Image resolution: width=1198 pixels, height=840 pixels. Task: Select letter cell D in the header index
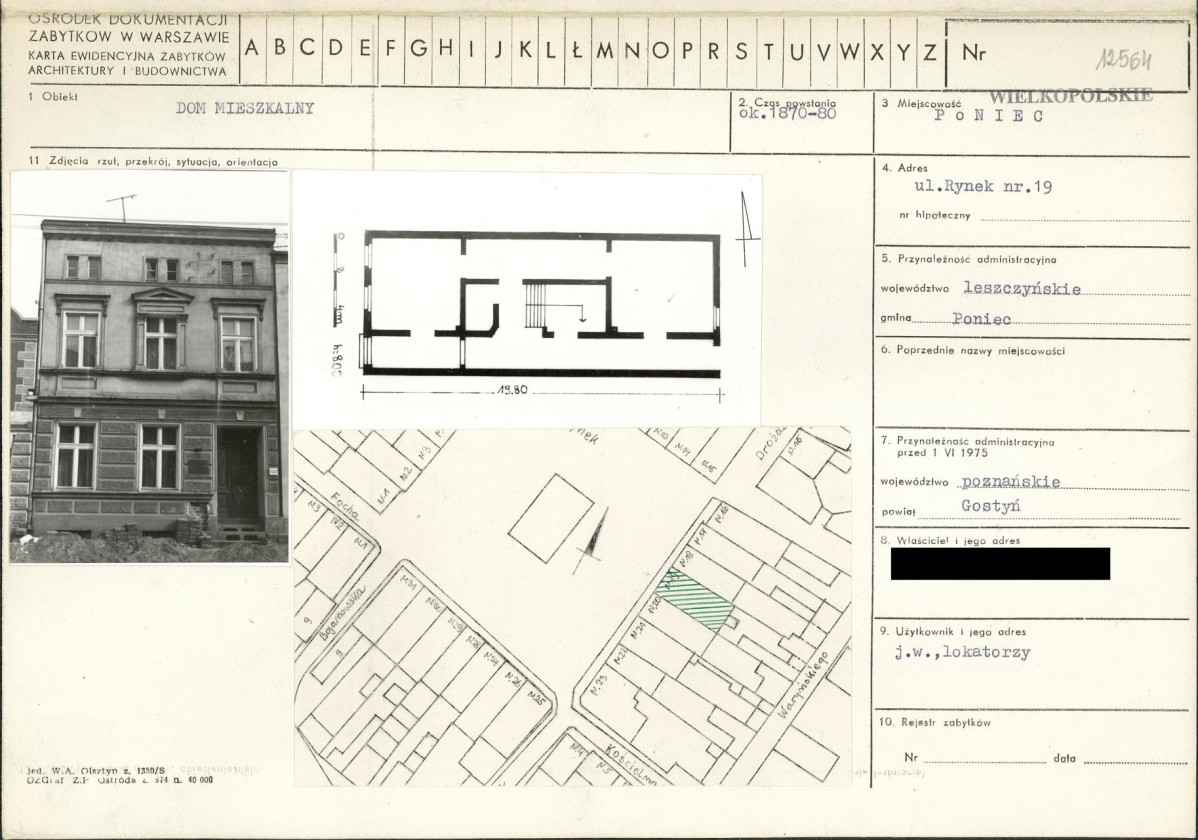coord(335,50)
